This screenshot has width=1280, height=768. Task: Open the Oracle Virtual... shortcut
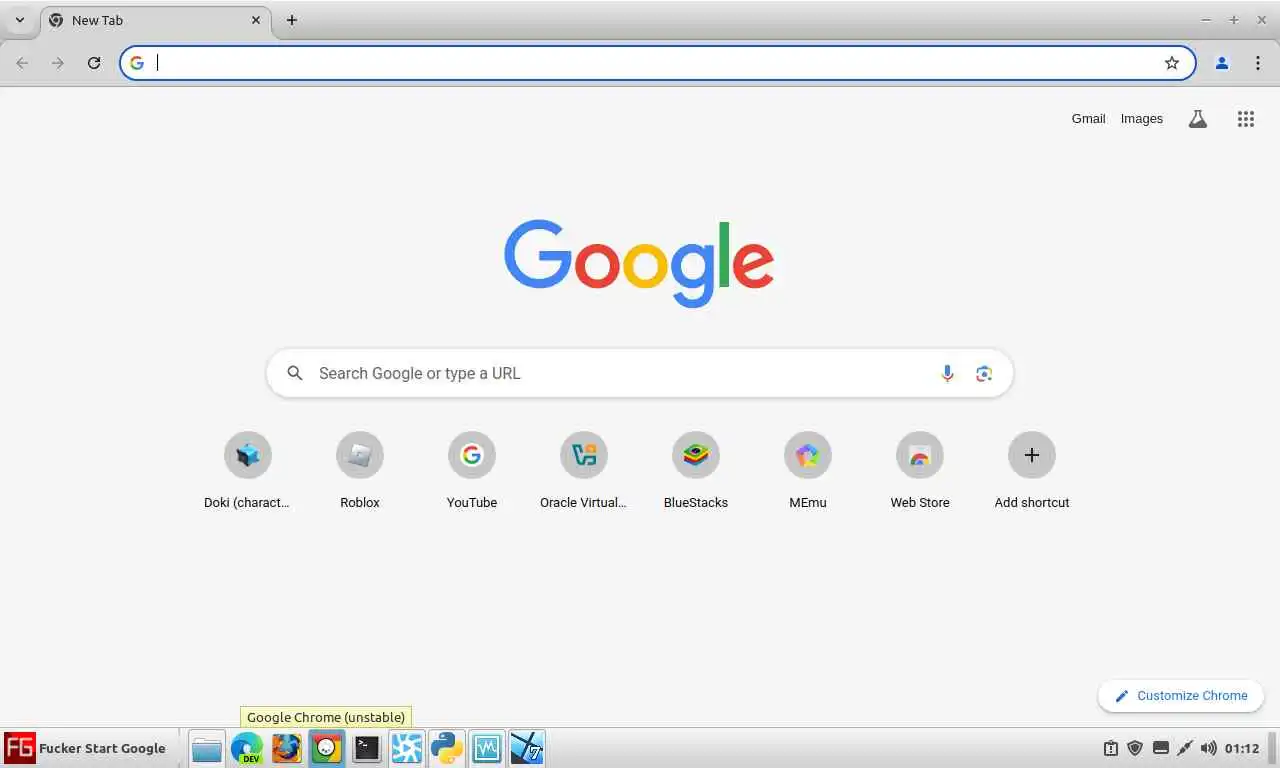[x=584, y=471]
